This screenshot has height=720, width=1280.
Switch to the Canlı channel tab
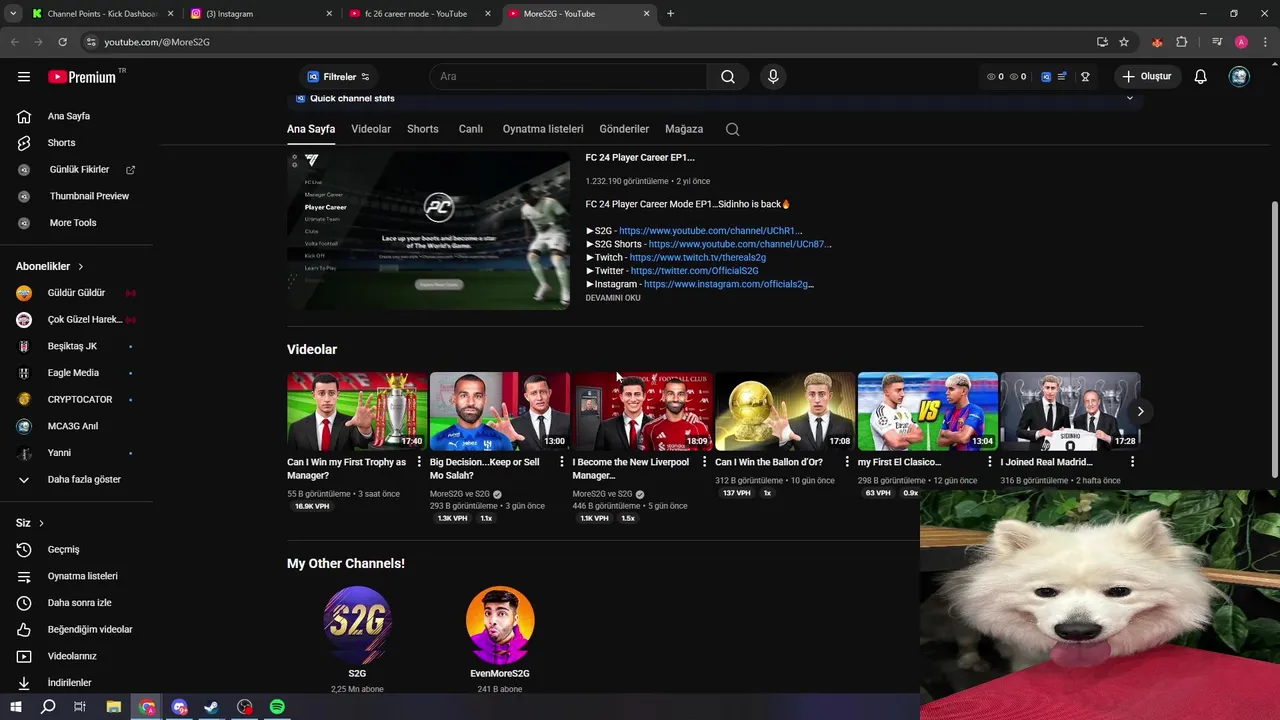(x=471, y=129)
